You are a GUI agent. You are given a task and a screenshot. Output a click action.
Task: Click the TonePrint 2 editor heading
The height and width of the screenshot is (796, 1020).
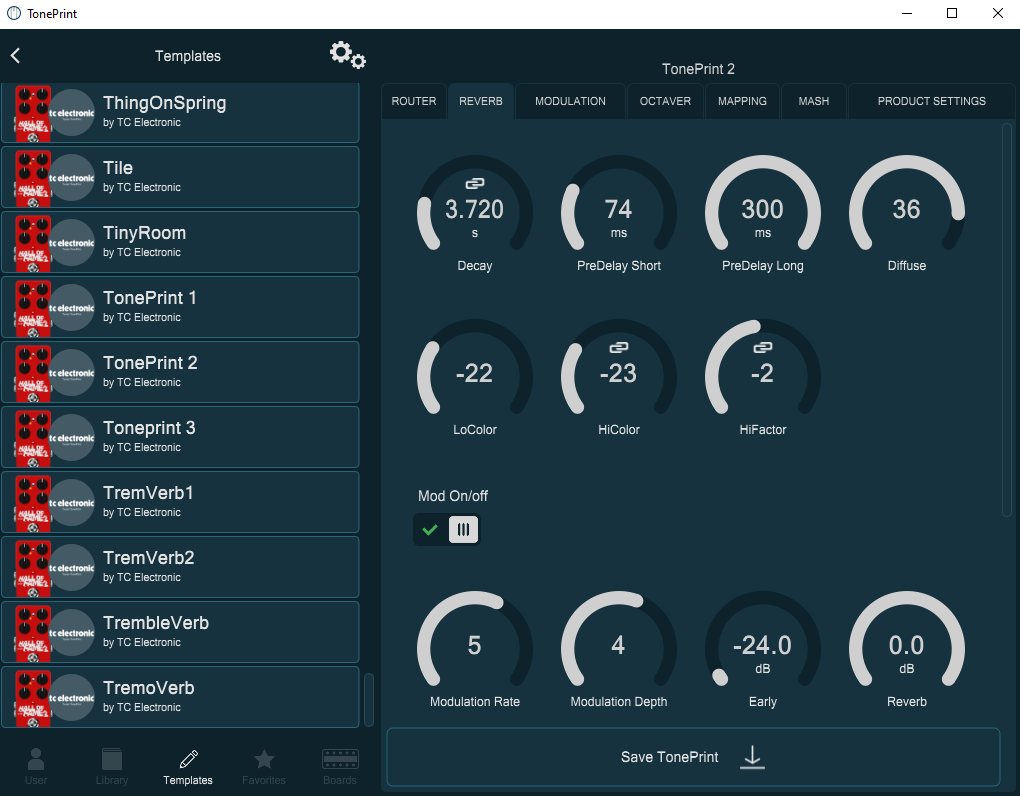point(698,69)
